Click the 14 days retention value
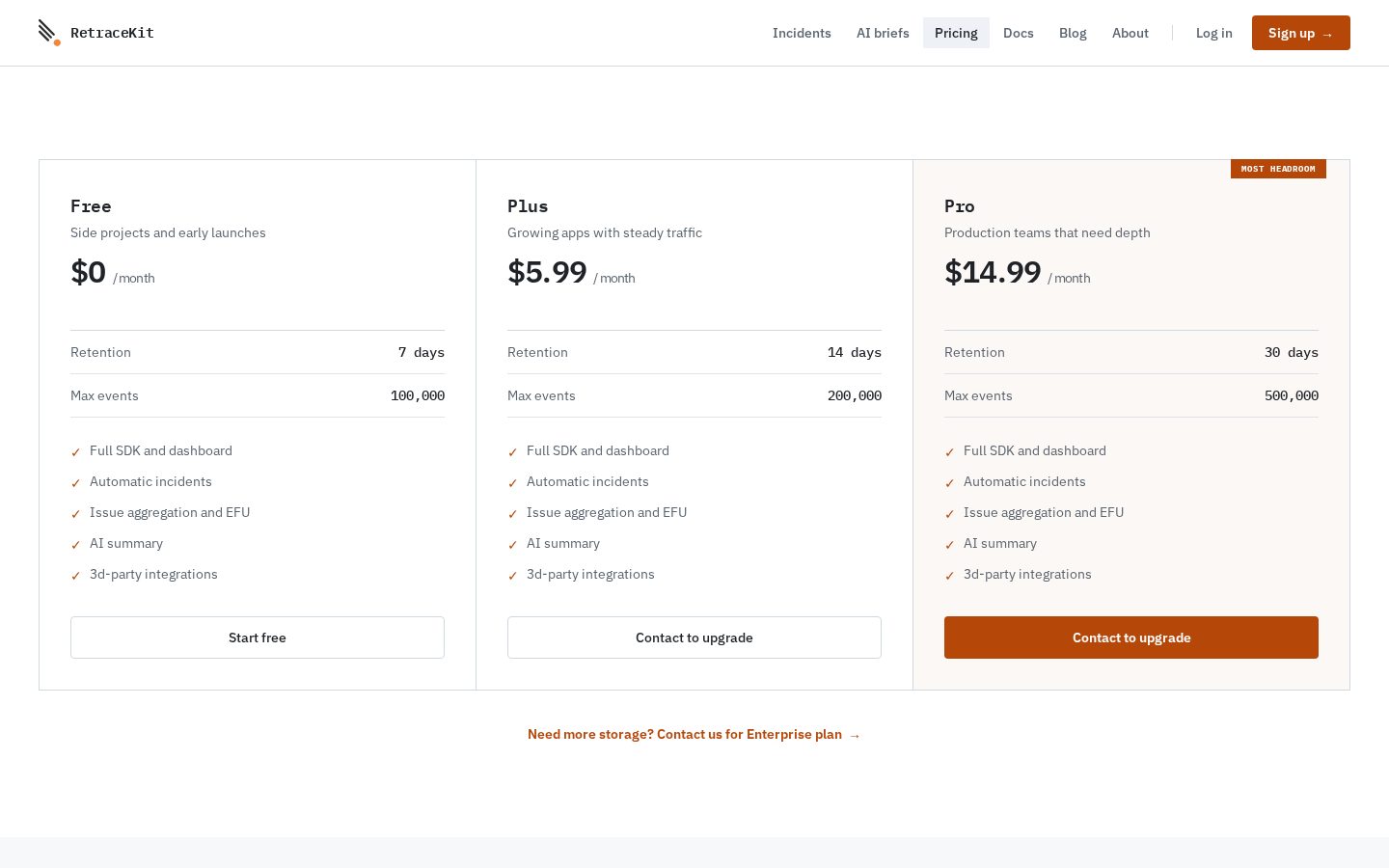This screenshot has height=868, width=1389. click(x=855, y=353)
